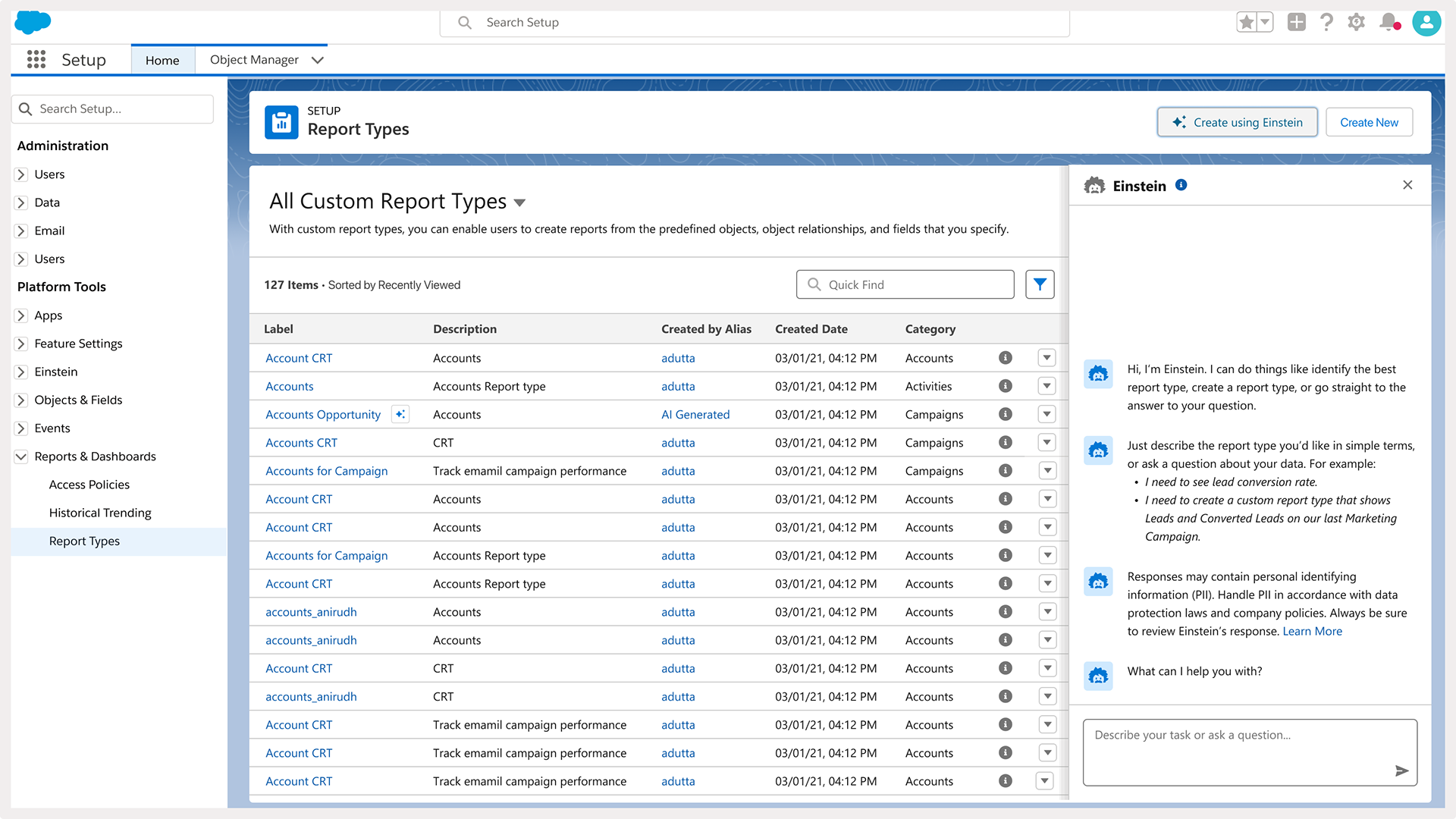Viewport: 1456px width, 819px height.
Task: Click the Quick Find field above the table
Action: click(905, 284)
